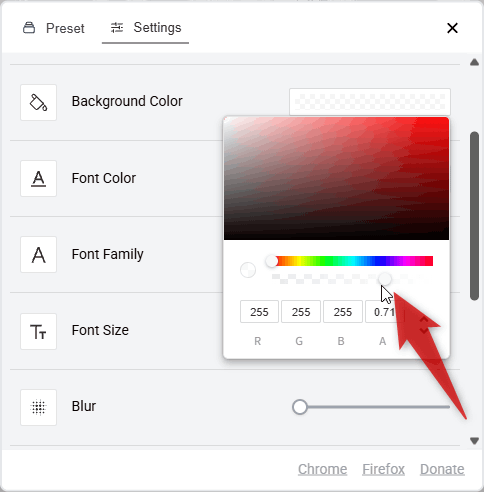This screenshot has width=484, height=492.
Task: Open the Settings tab
Action: tap(146, 28)
